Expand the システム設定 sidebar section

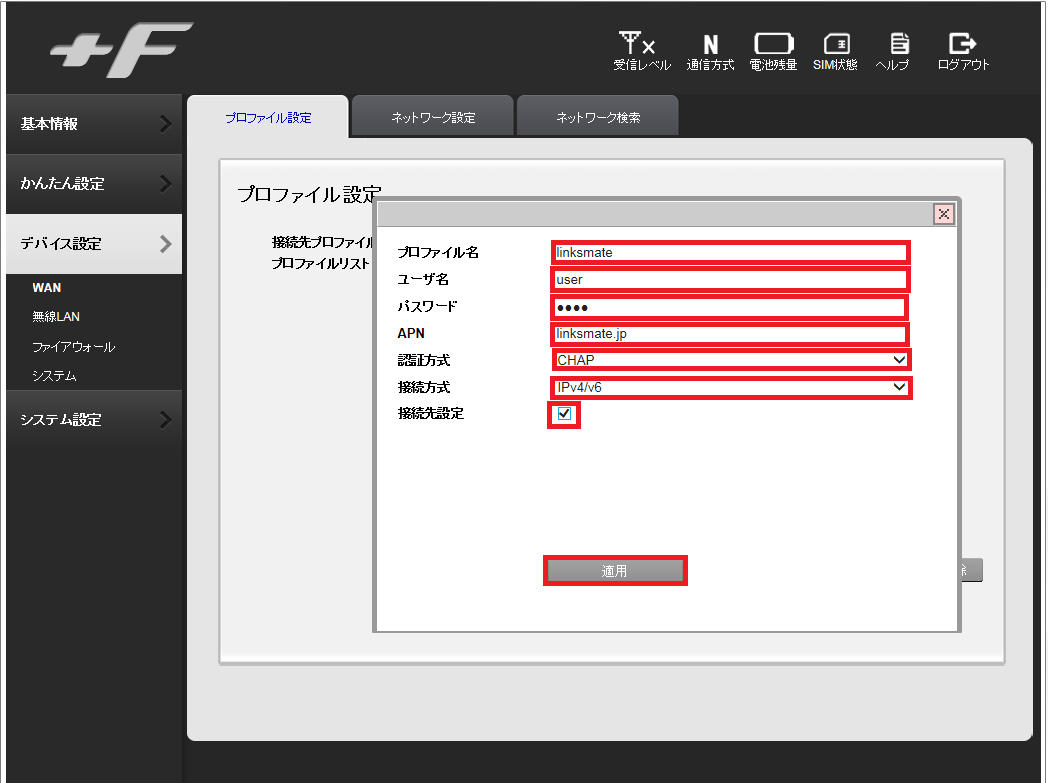click(94, 420)
